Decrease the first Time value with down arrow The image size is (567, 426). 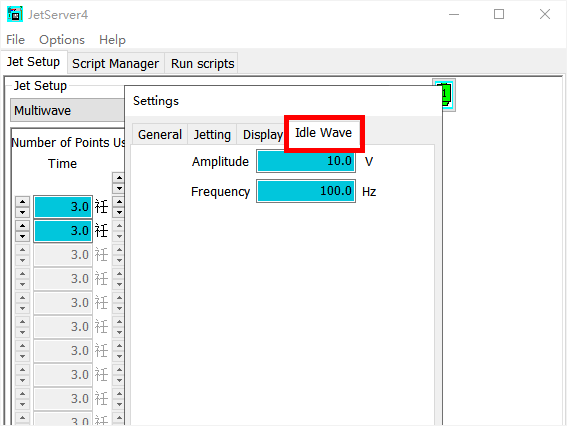click(22, 212)
